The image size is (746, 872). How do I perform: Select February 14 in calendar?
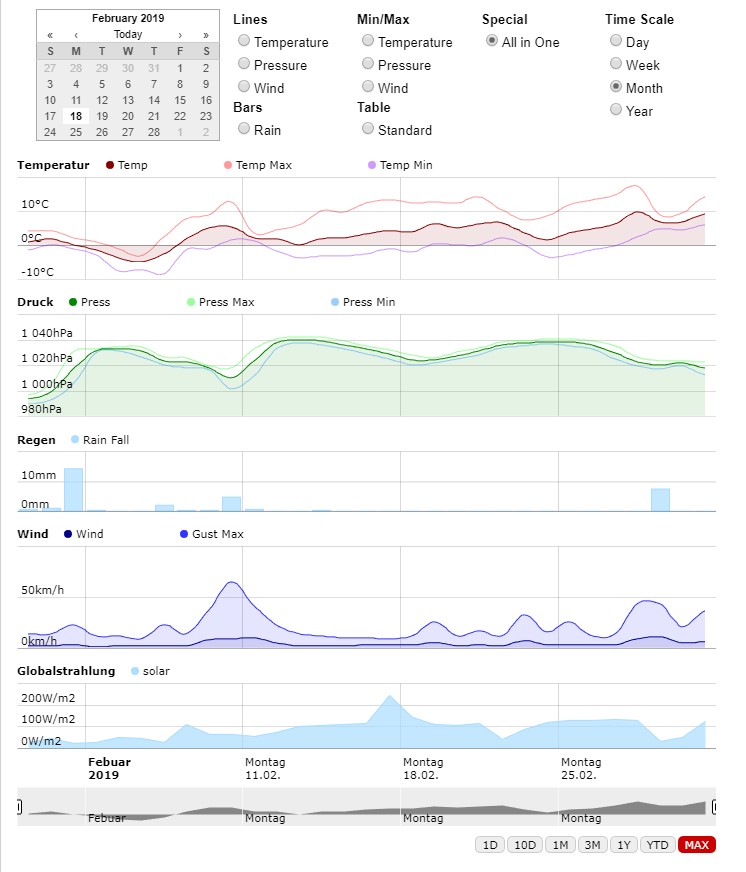(154, 100)
